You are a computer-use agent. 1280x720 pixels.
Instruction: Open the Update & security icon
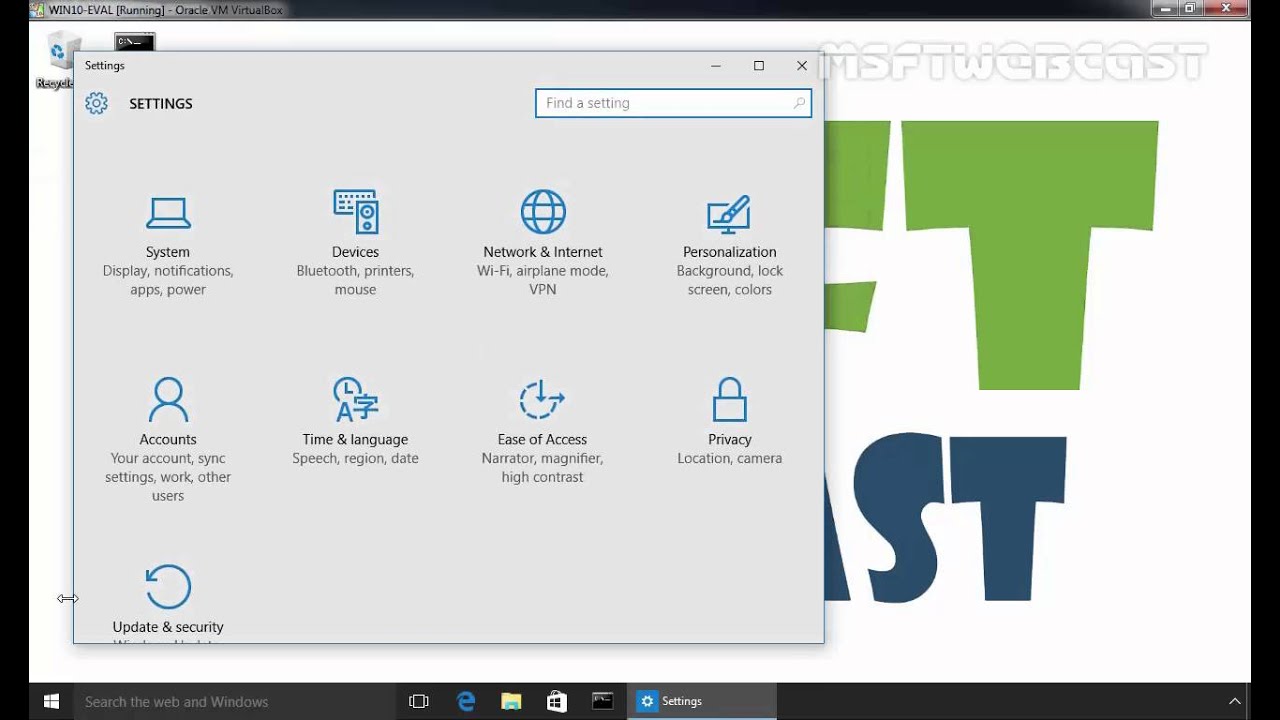pyautogui.click(x=168, y=587)
